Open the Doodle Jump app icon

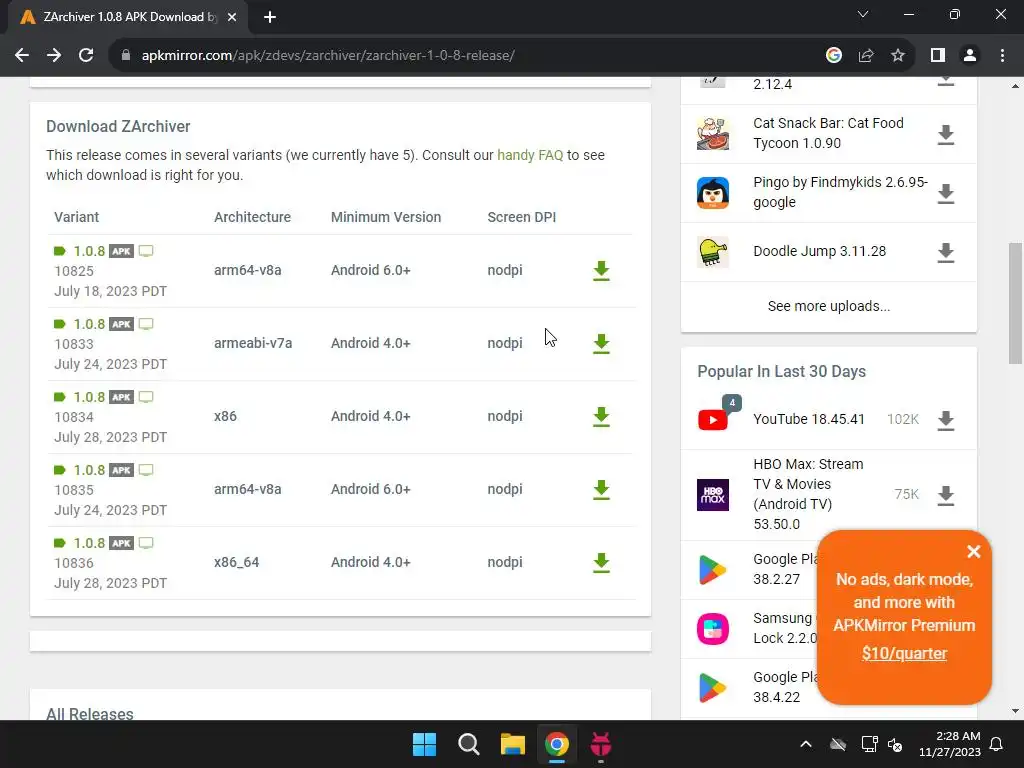[712, 252]
